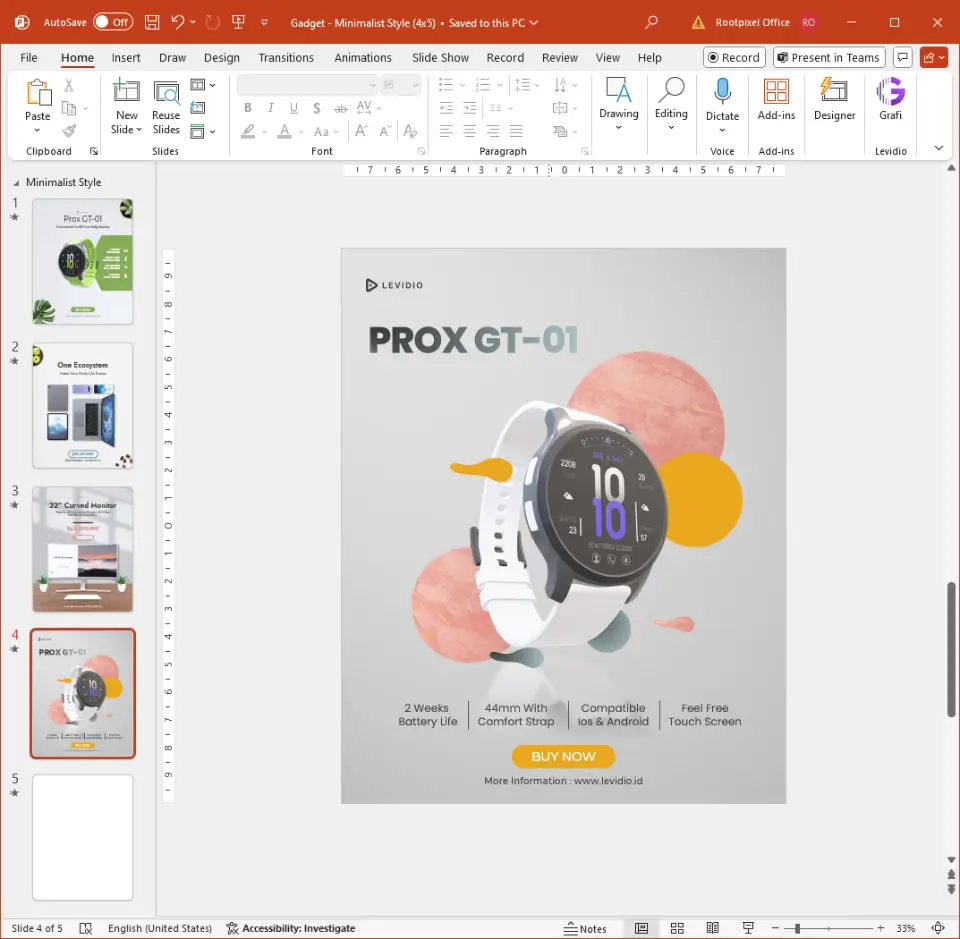960x939 pixels.
Task: Switch to the Design tab
Action: click(222, 58)
